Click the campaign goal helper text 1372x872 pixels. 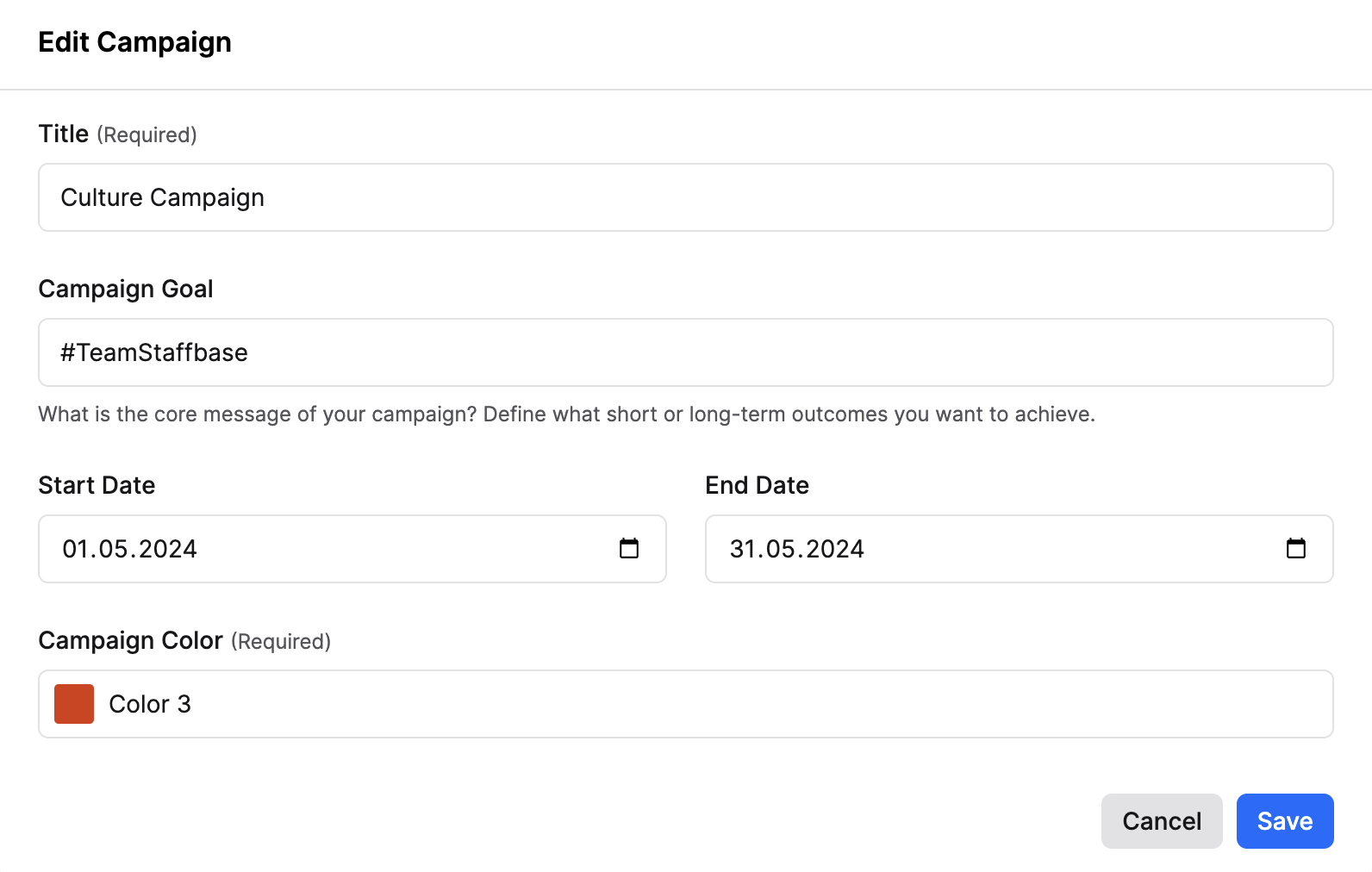coord(567,414)
